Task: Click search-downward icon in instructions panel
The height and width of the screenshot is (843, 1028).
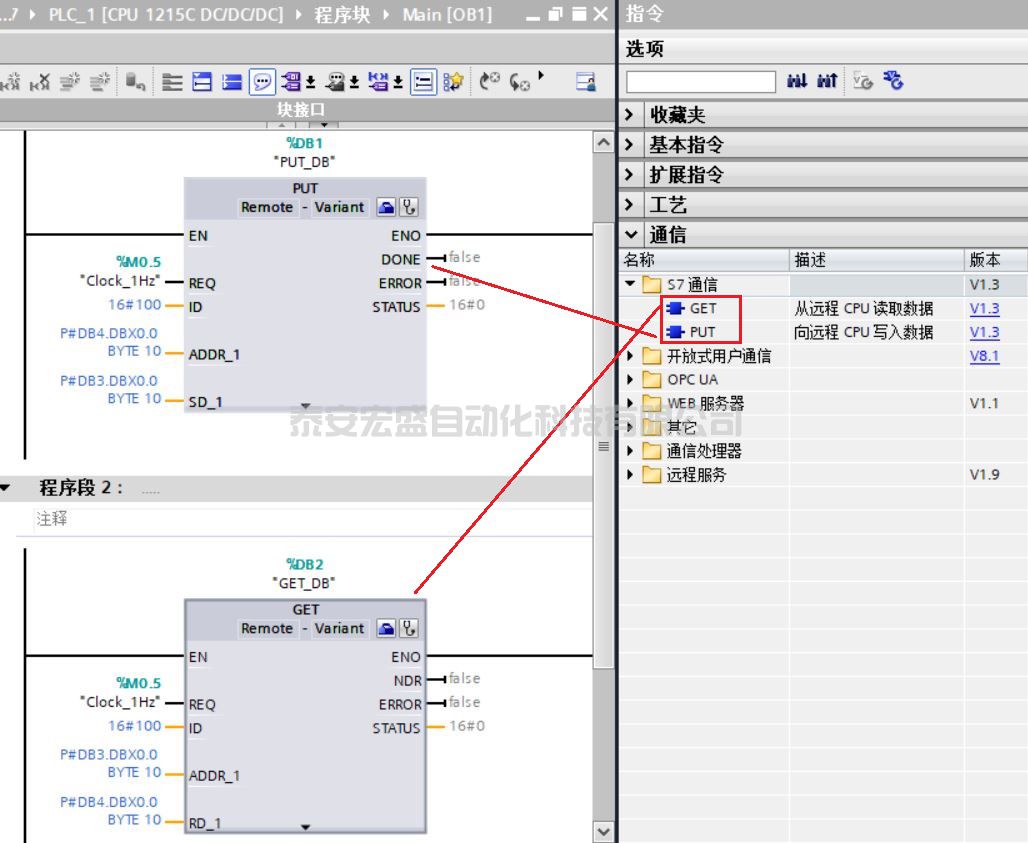Action: pyautogui.click(x=797, y=82)
